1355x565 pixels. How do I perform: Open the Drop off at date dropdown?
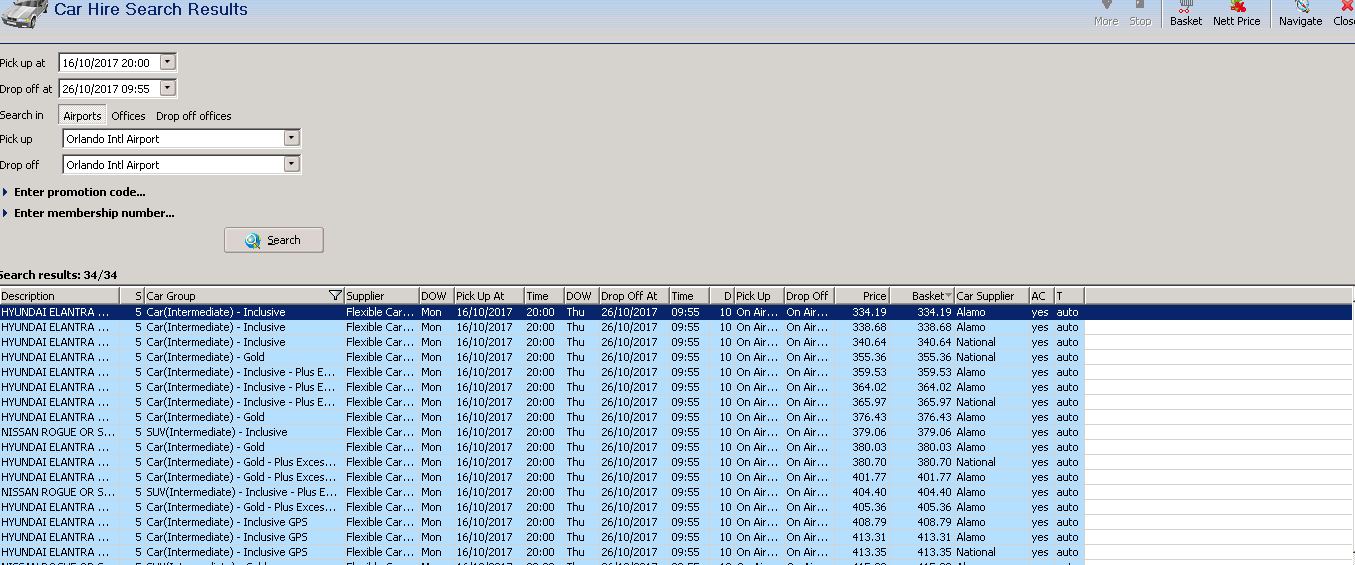coord(167,88)
